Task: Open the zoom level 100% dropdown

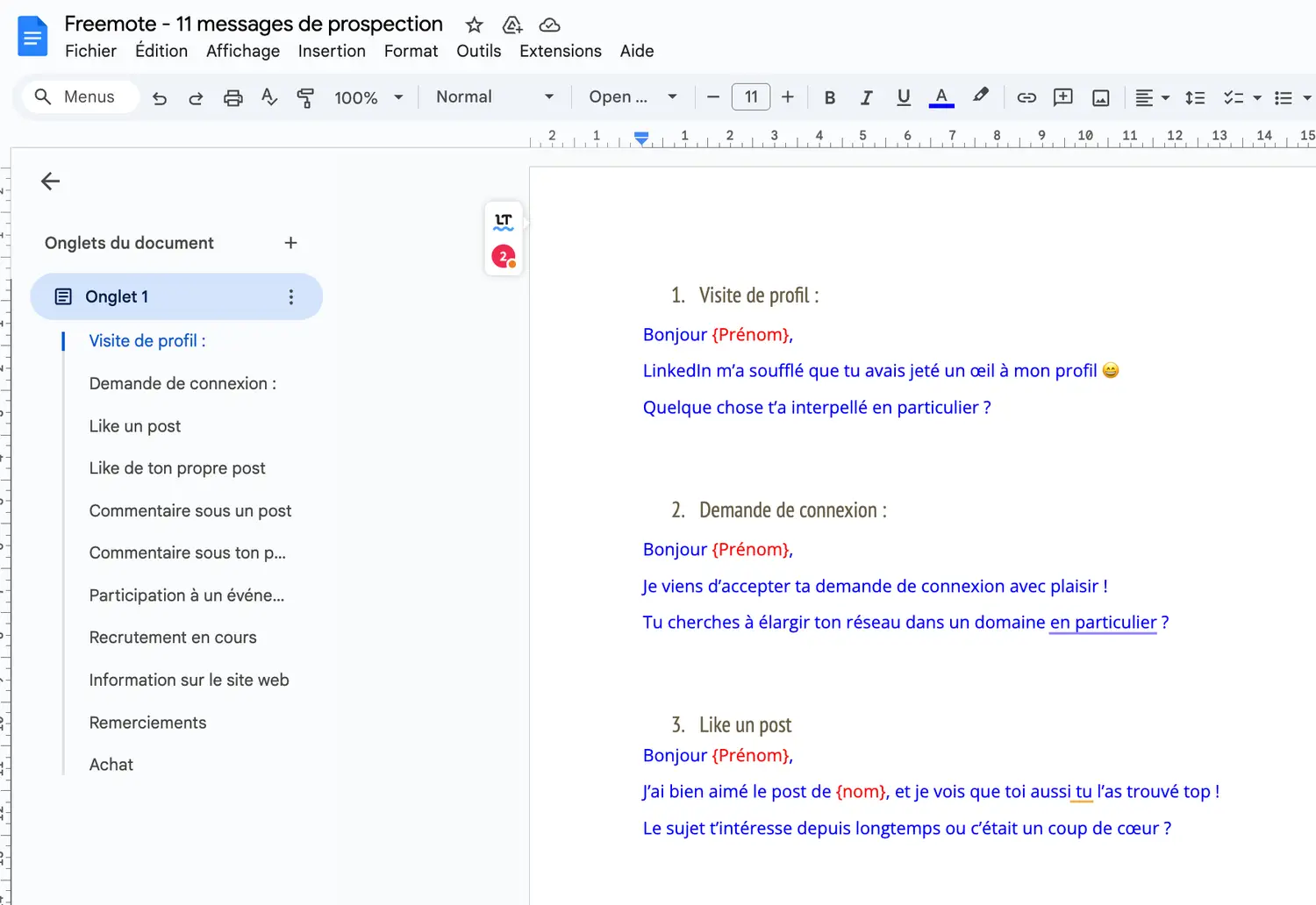Action: [x=368, y=98]
